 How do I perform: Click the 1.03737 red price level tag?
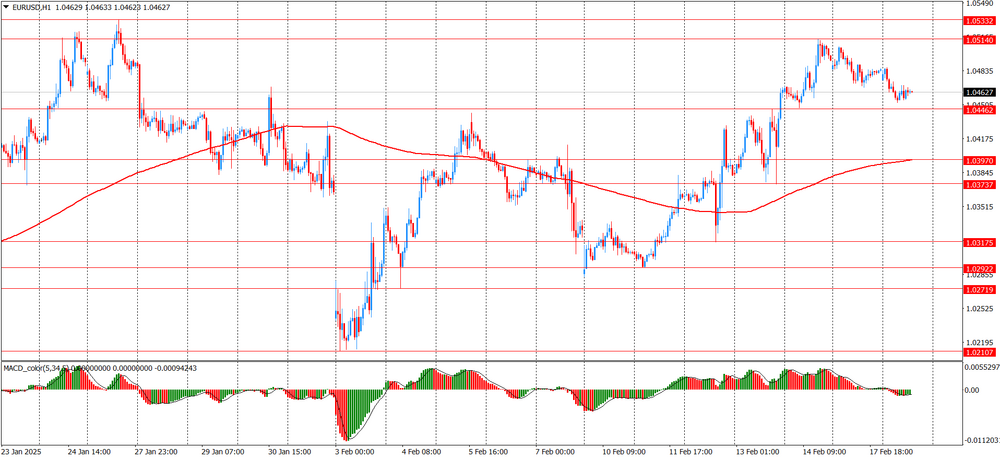point(979,184)
